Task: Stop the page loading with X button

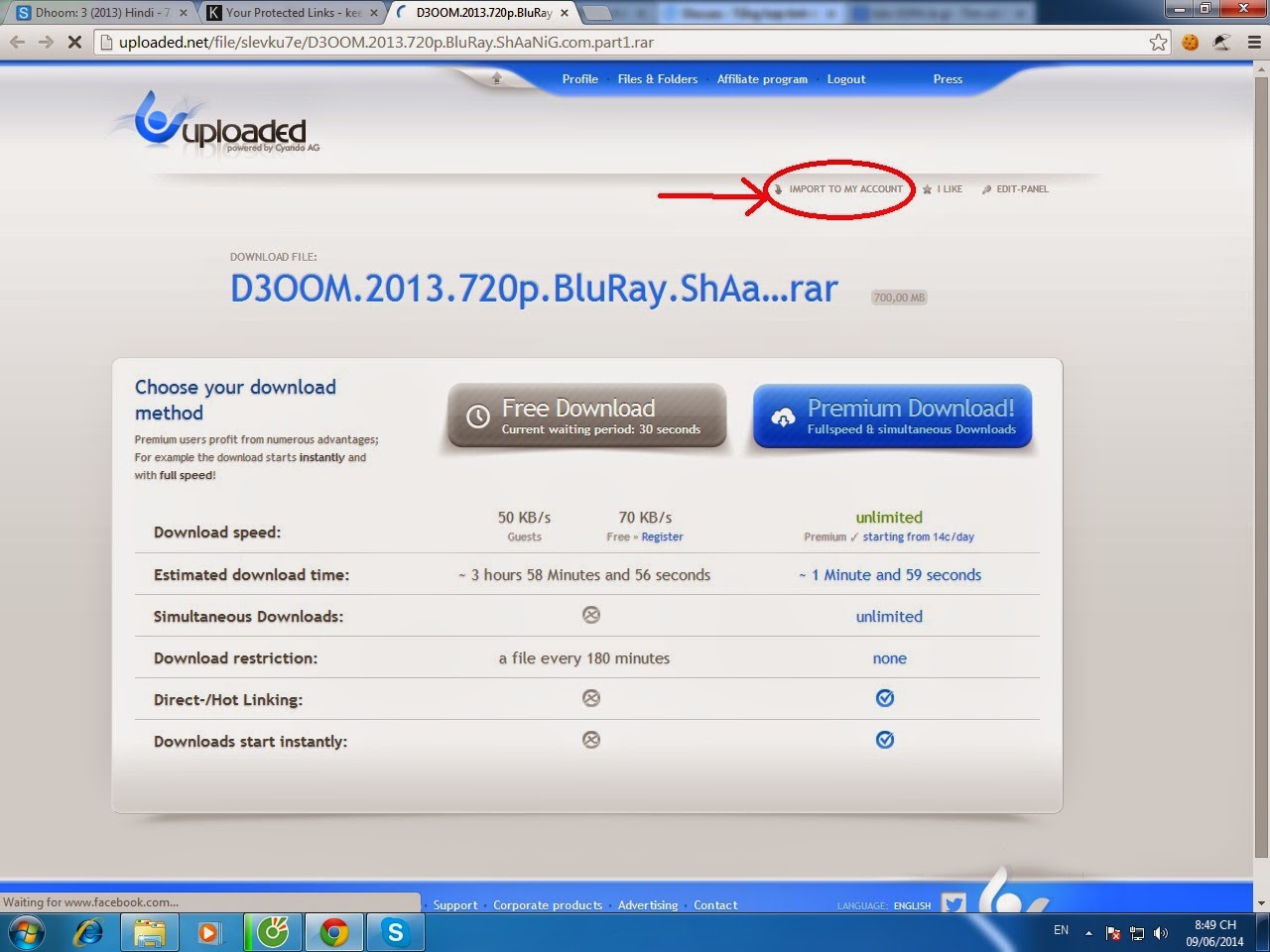Action: point(74,42)
